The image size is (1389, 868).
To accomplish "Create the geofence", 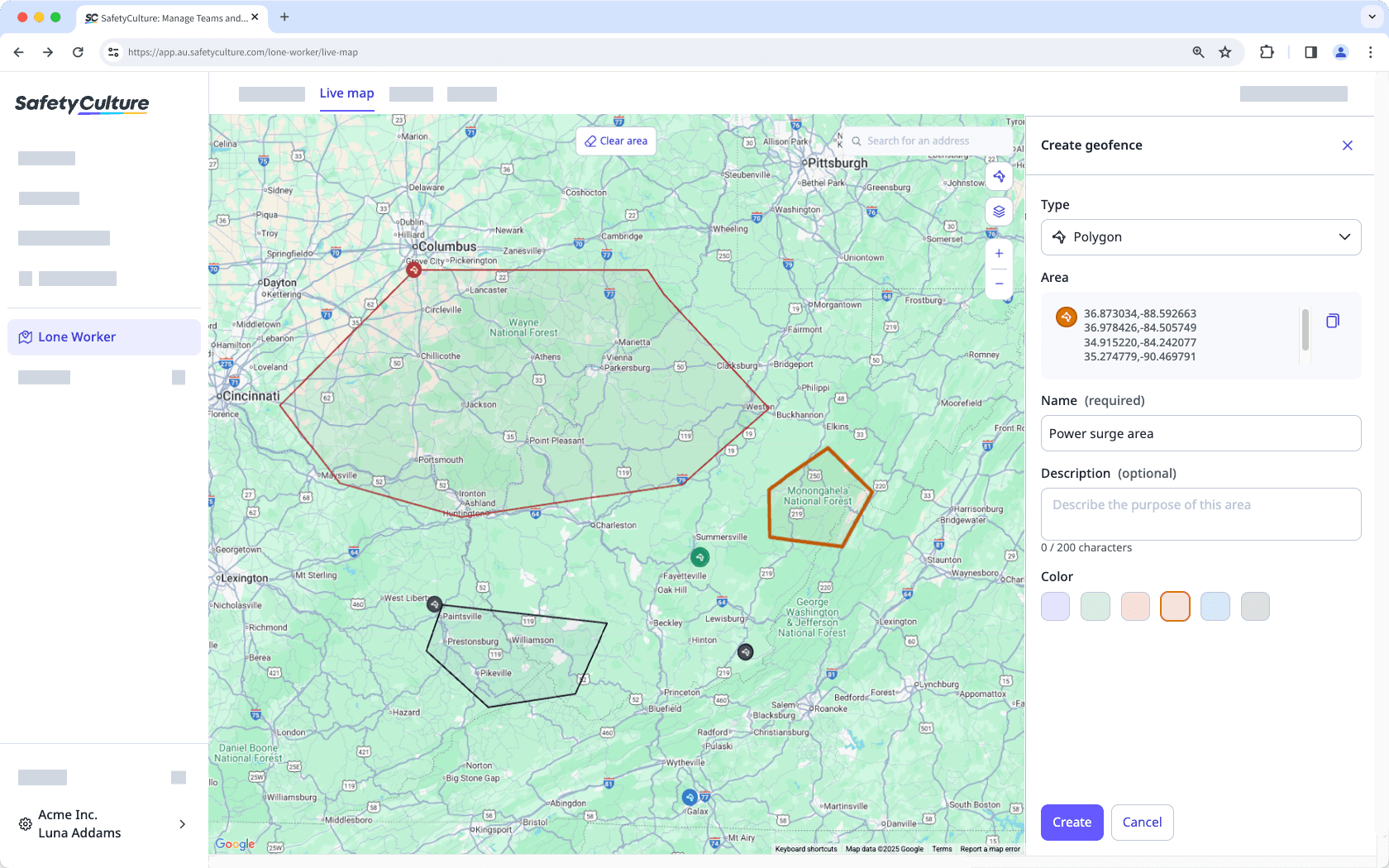I will [x=1072, y=822].
